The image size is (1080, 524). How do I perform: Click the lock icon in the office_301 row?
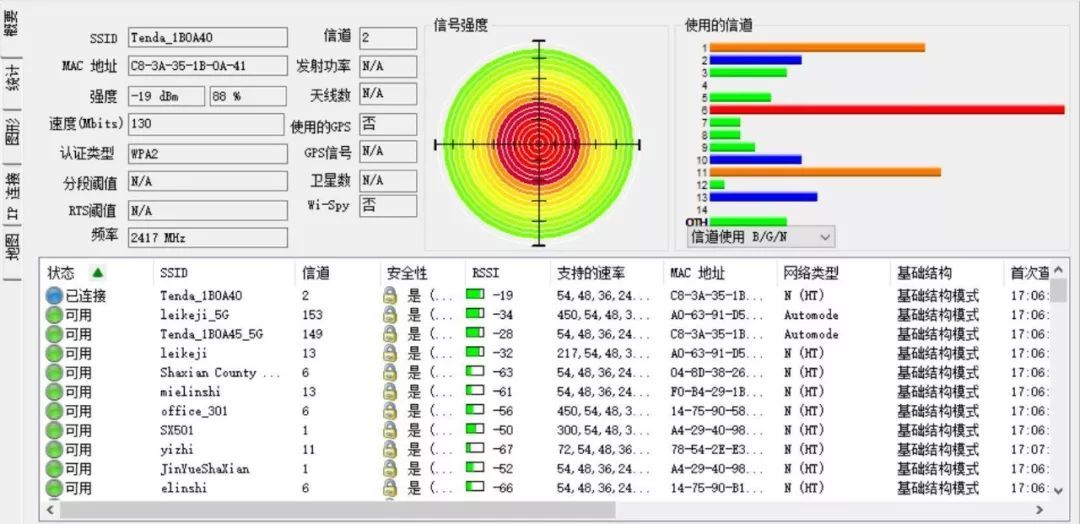click(x=390, y=411)
